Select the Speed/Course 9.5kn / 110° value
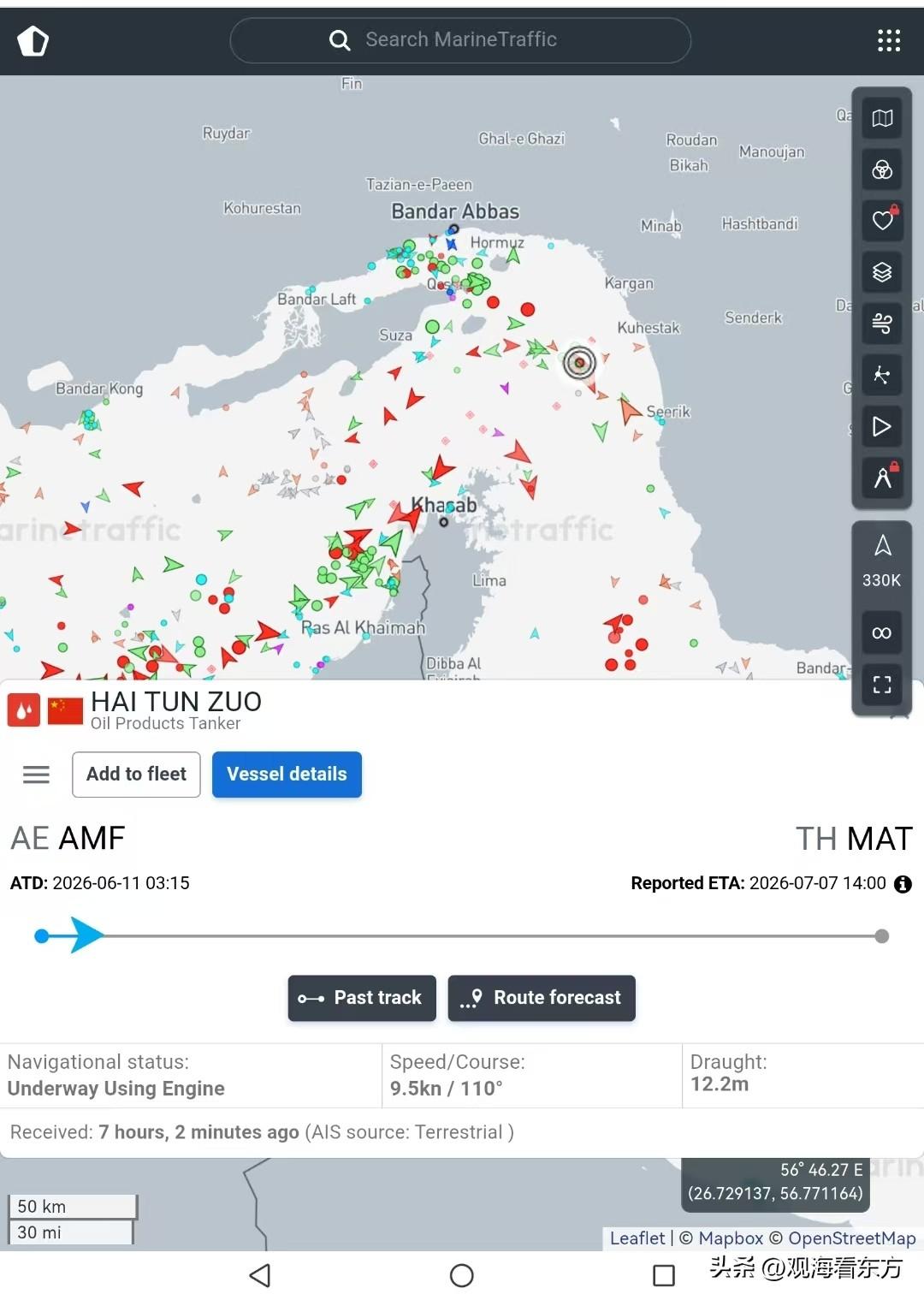 447,1089
